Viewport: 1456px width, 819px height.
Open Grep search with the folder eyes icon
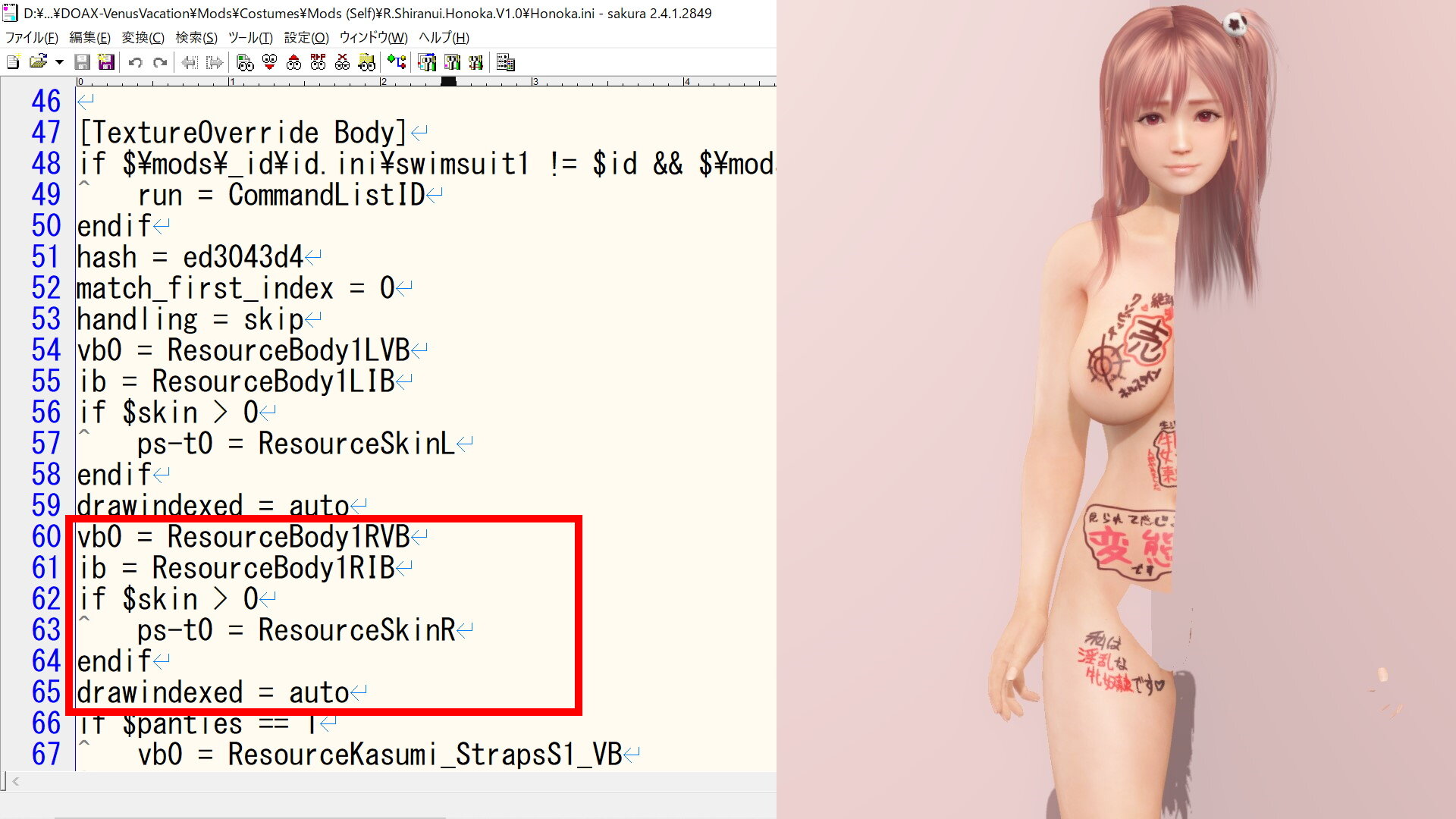[x=367, y=62]
